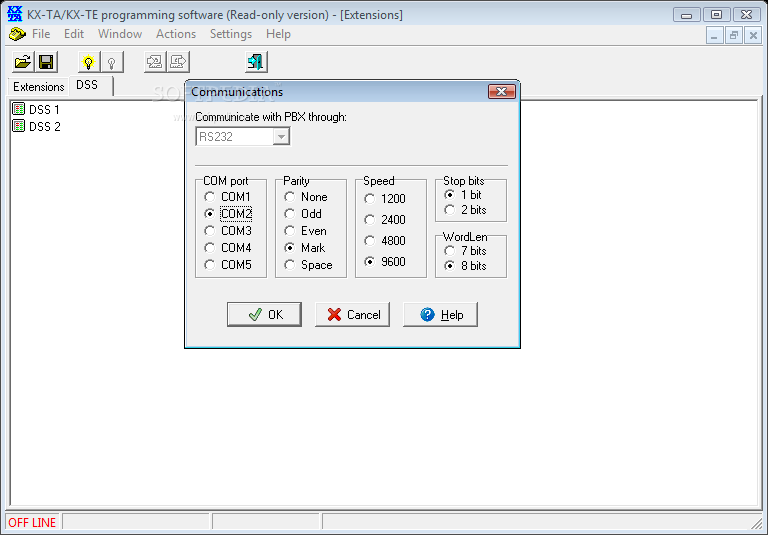Image resolution: width=768 pixels, height=535 pixels.
Task: Open the Help menu
Action: [x=278, y=34]
